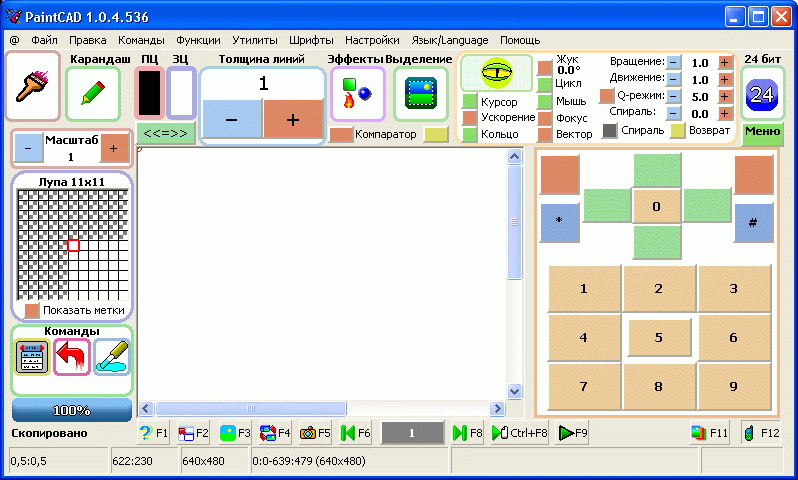Click the blue * keypad button
The image size is (798, 480).
coord(559,221)
